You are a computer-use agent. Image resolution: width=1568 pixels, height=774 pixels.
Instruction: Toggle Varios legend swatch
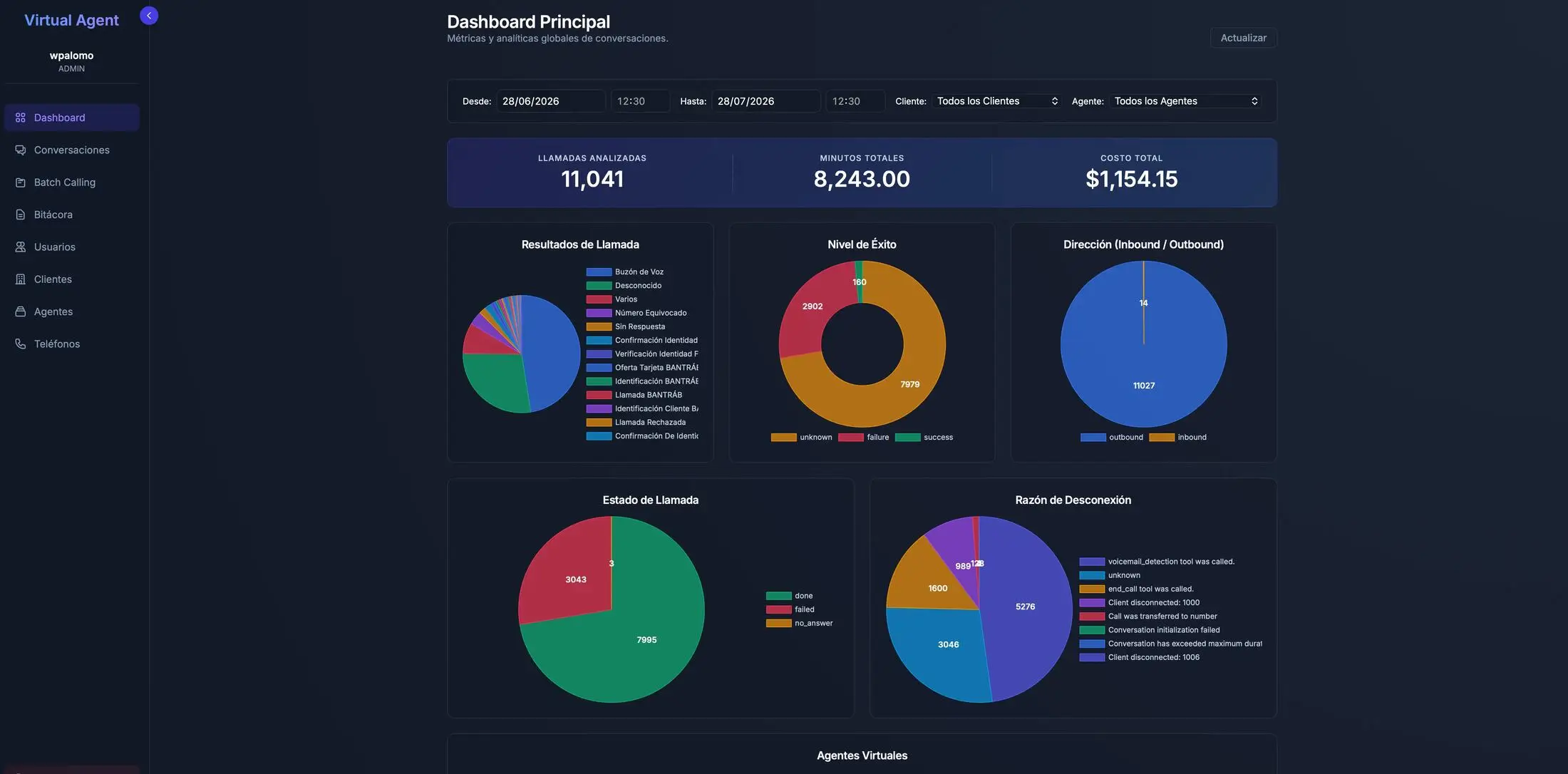click(x=599, y=299)
